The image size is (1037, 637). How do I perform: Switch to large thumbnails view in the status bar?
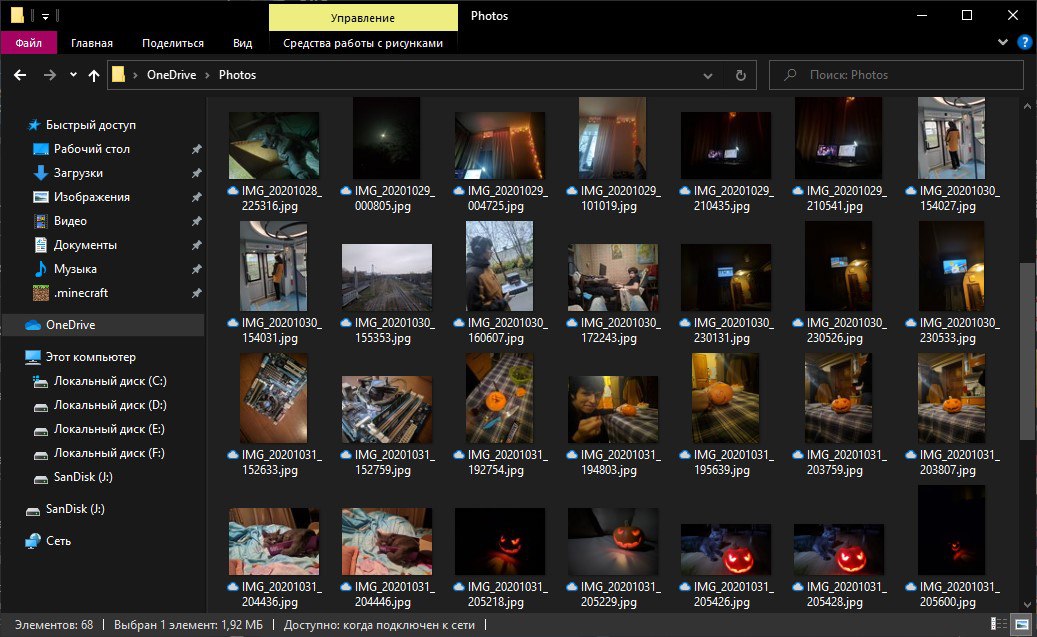tap(1022, 624)
